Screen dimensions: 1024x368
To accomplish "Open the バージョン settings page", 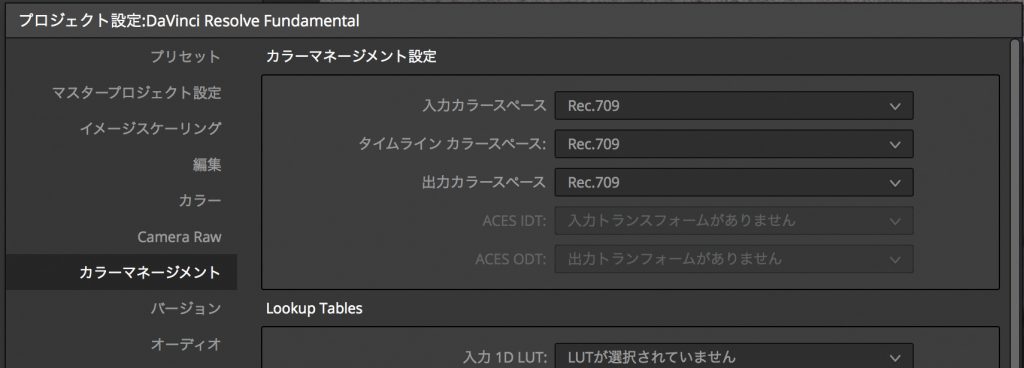I will coord(185,308).
